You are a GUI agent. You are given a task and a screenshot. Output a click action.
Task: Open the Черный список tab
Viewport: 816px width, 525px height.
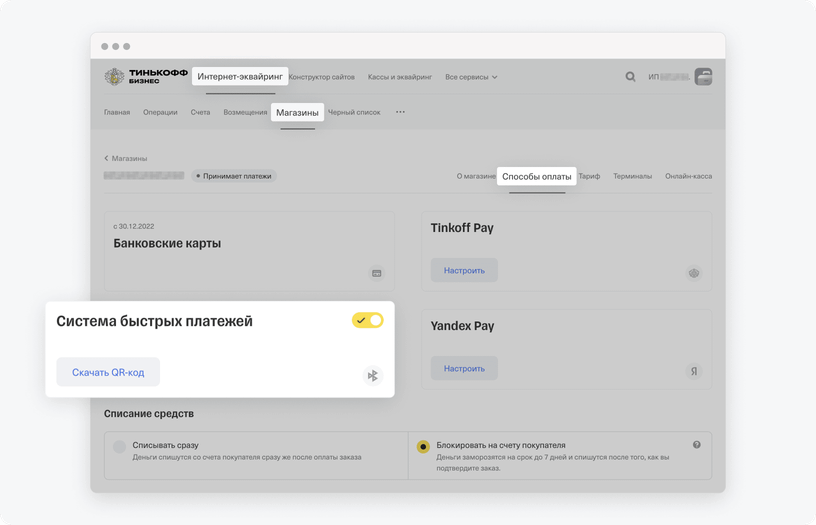coord(354,112)
